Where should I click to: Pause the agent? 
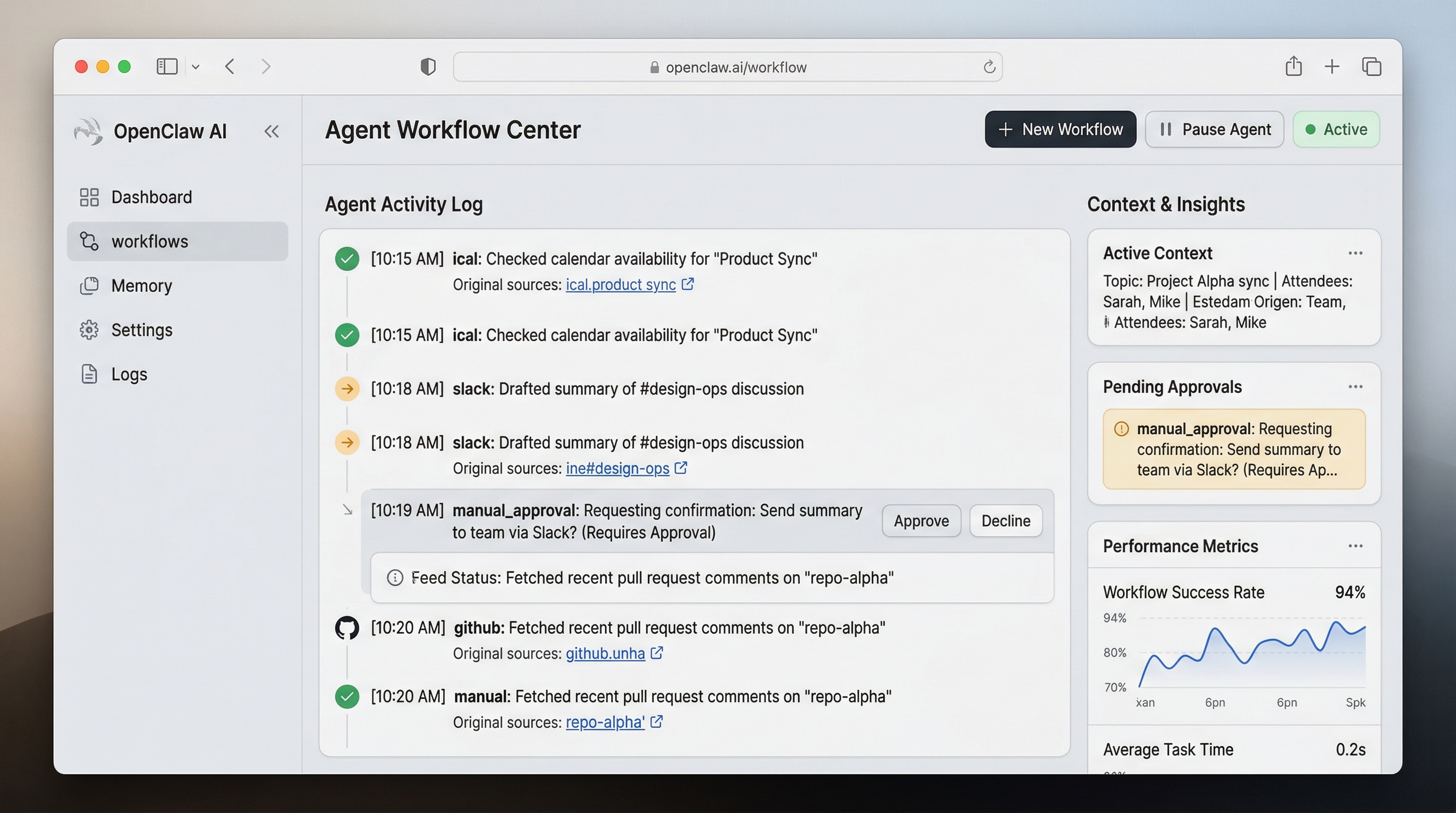click(x=1214, y=129)
